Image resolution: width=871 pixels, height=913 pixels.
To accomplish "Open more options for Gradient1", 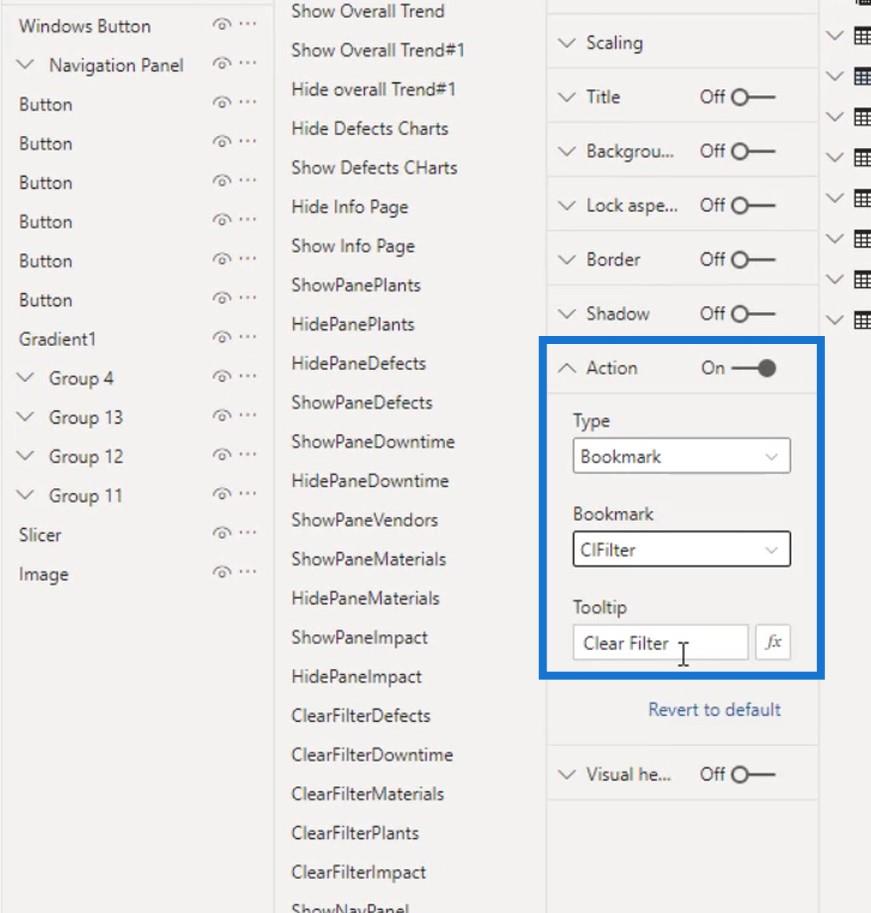I will point(247,337).
